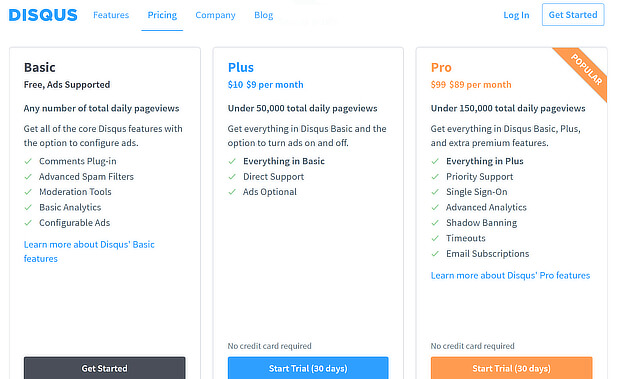
Task: Click the checkmark next to Basic Analytics
Action: click(x=28, y=207)
